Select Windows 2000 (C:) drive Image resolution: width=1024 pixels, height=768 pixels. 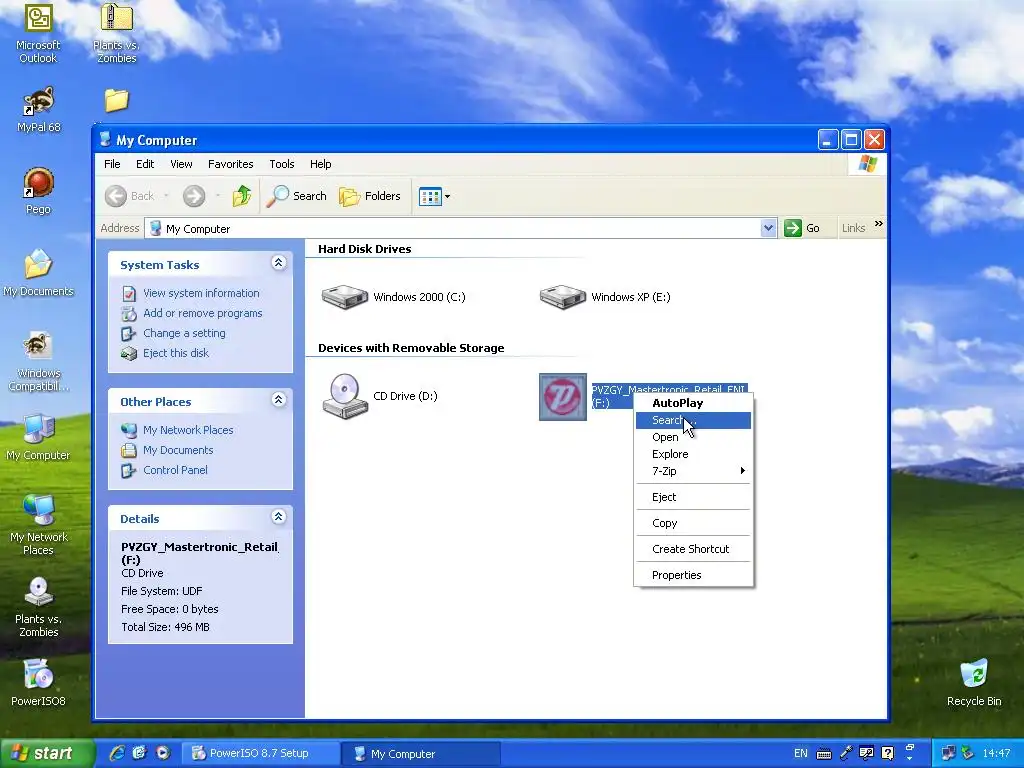point(394,297)
